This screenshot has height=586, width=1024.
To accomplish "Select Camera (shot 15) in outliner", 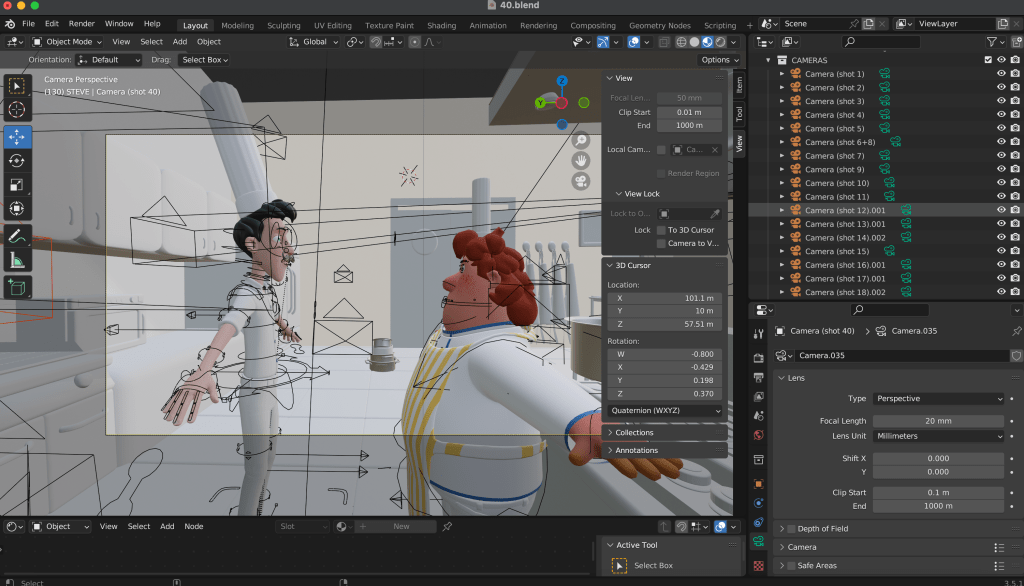I will point(835,251).
